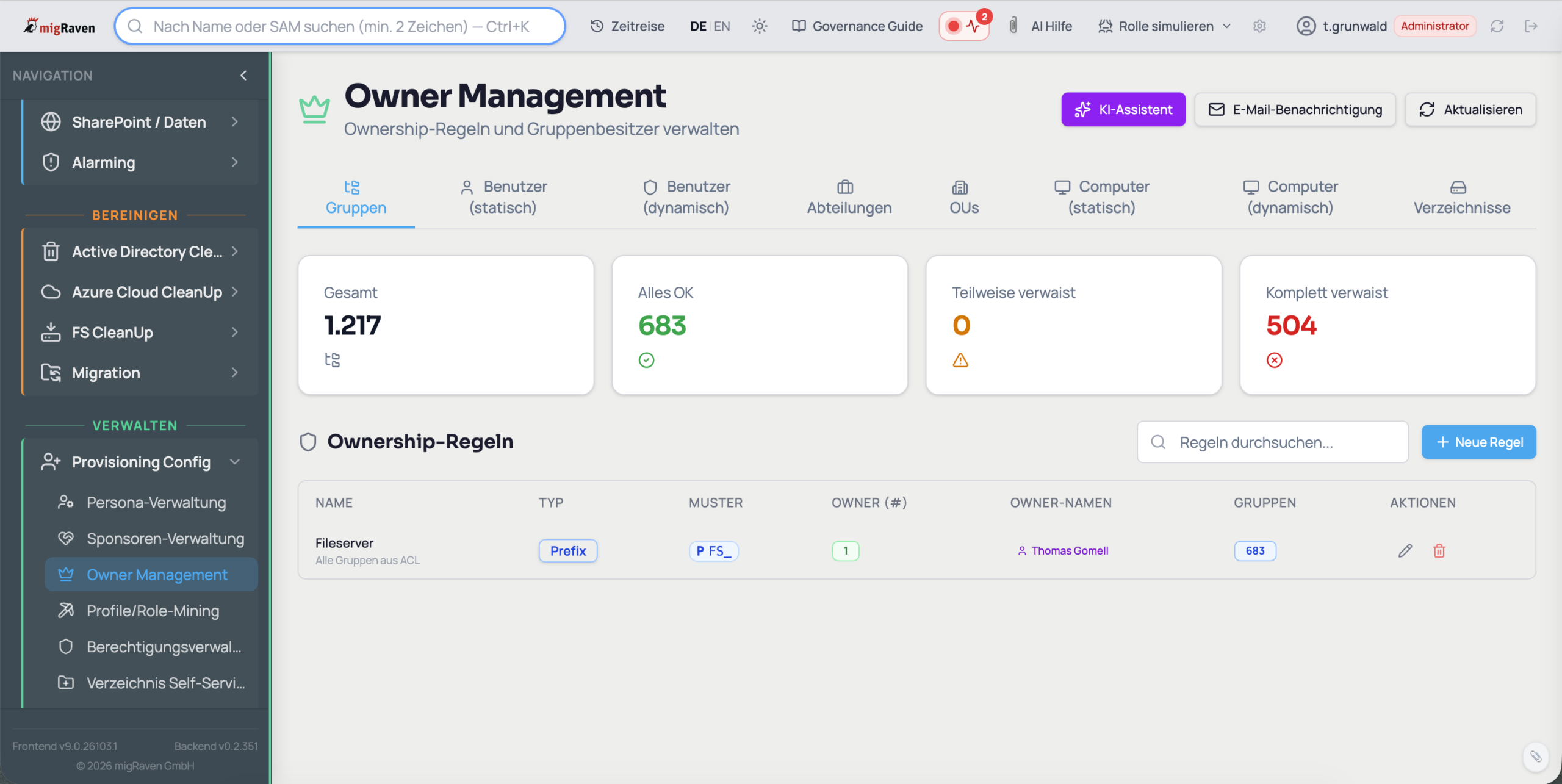
Task: Open the health monitor alert icon with badge
Action: [x=964, y=26]
